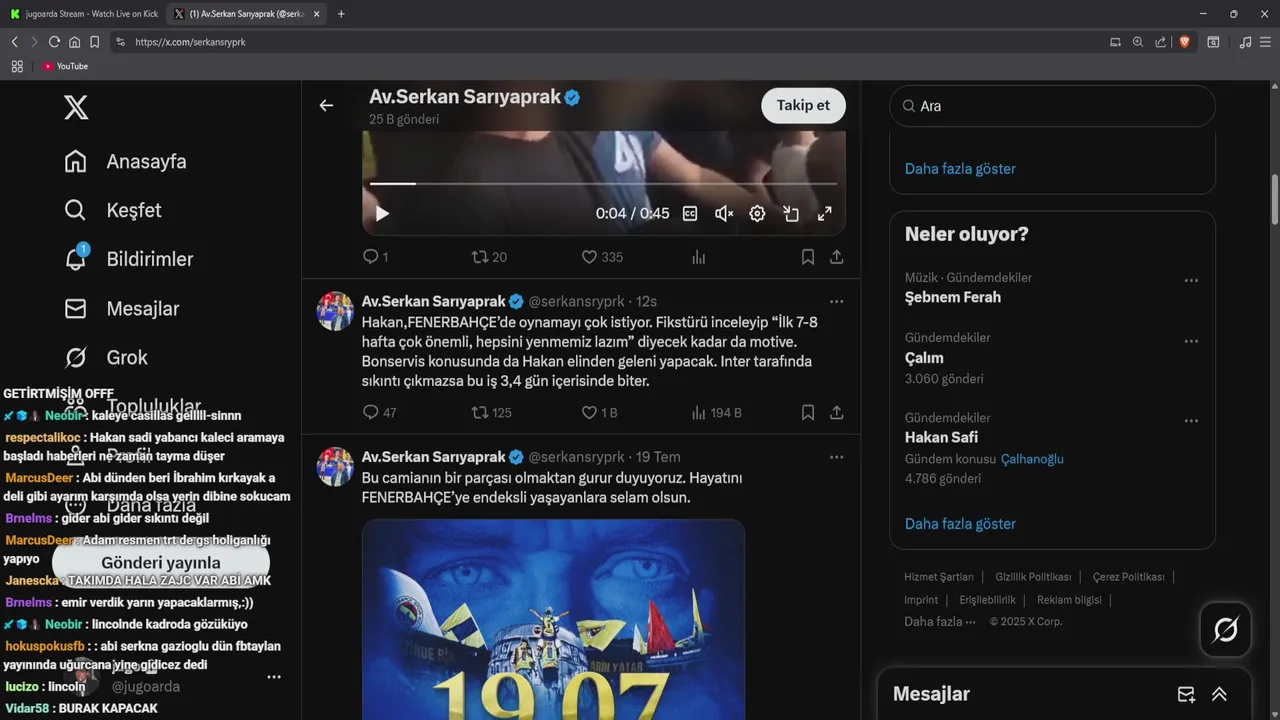Expand the Daha fazla footer menu
Viewport: 1280px width, 720px height.
click(940, 621)
